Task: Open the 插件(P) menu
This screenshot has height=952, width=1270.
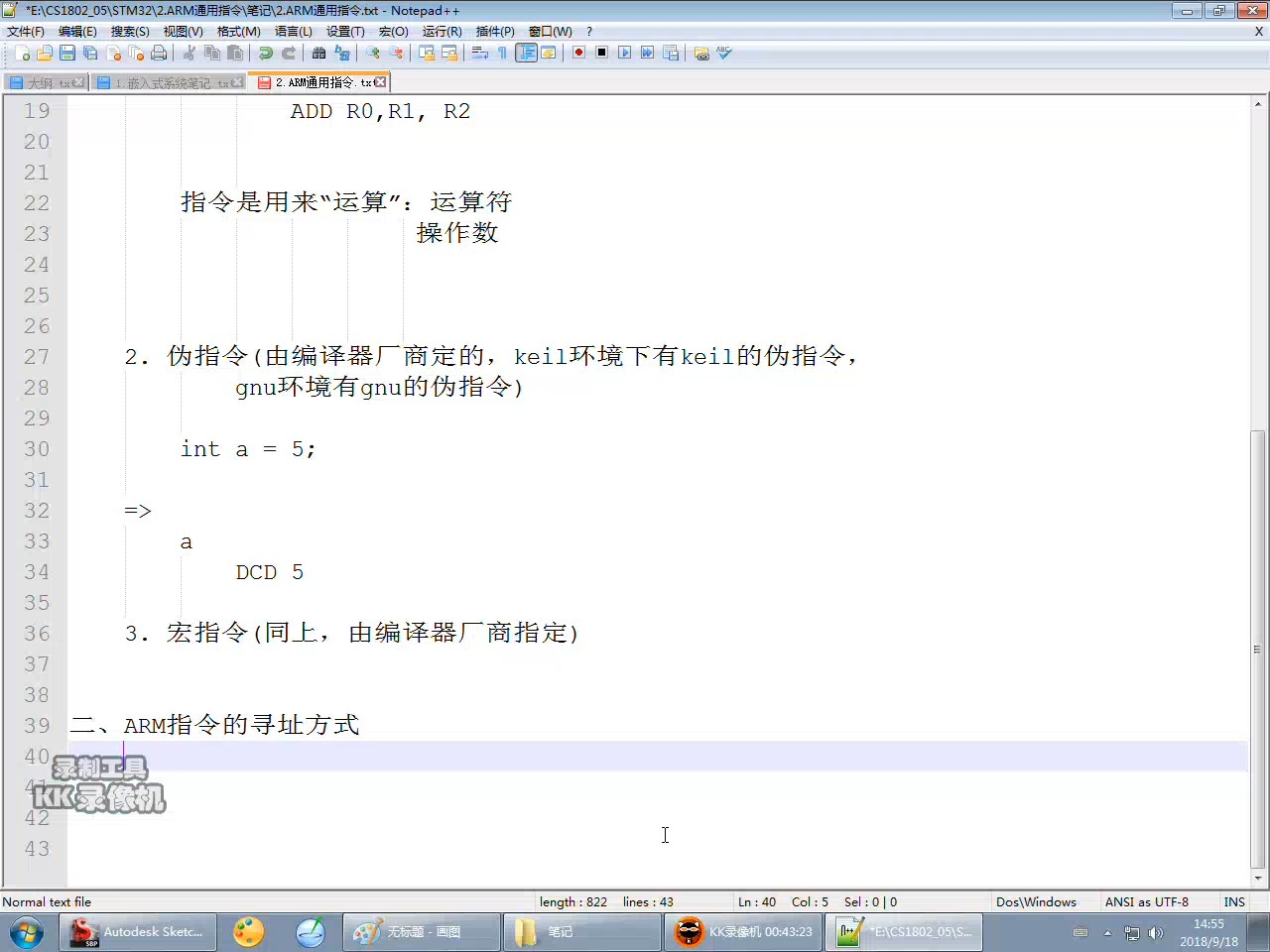Action: point(495,32)
